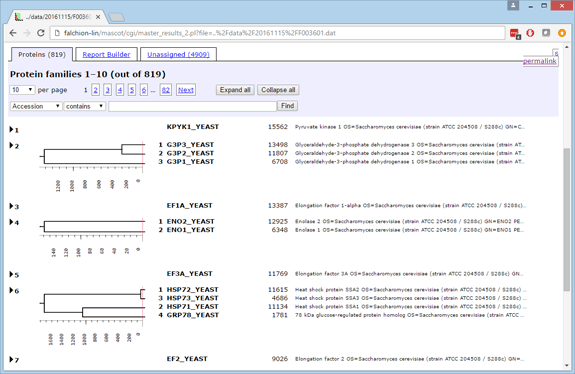
Task: Click the search text field beside Find
Action: (x=193, y=106)
